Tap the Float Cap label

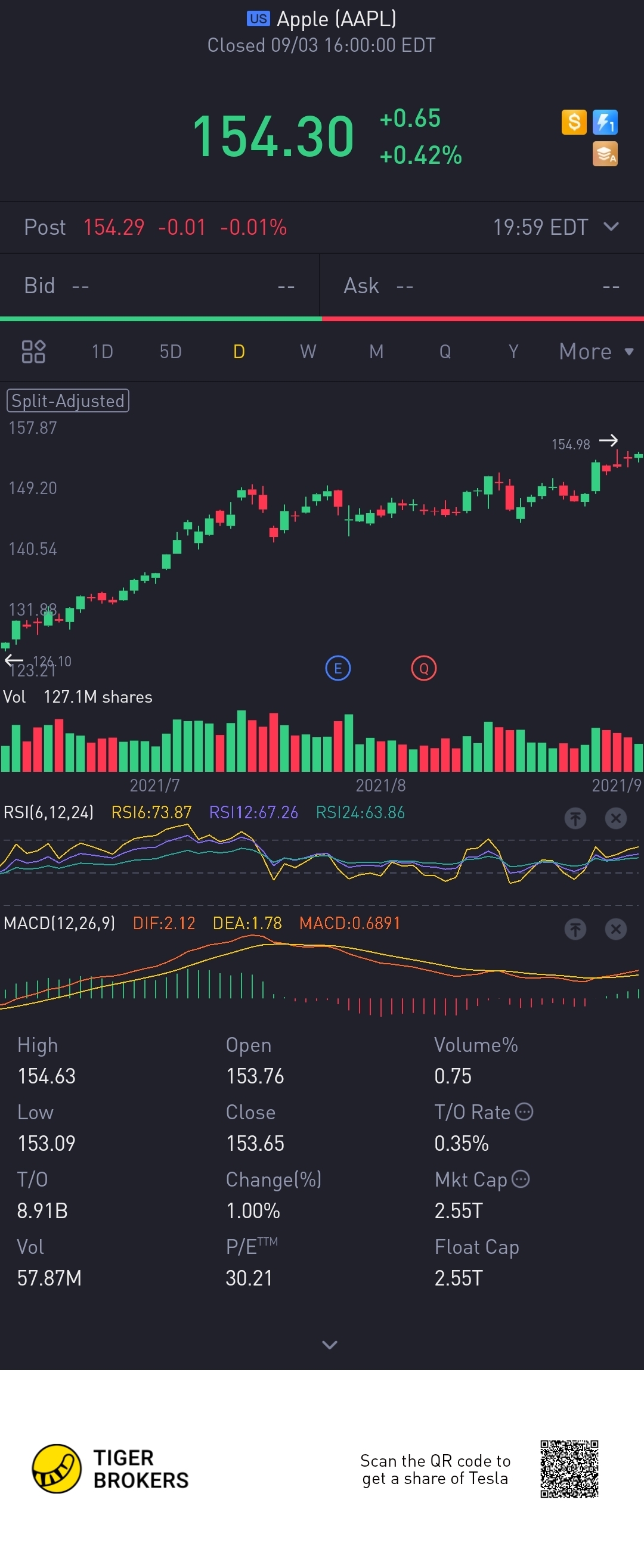(476, 1247)
